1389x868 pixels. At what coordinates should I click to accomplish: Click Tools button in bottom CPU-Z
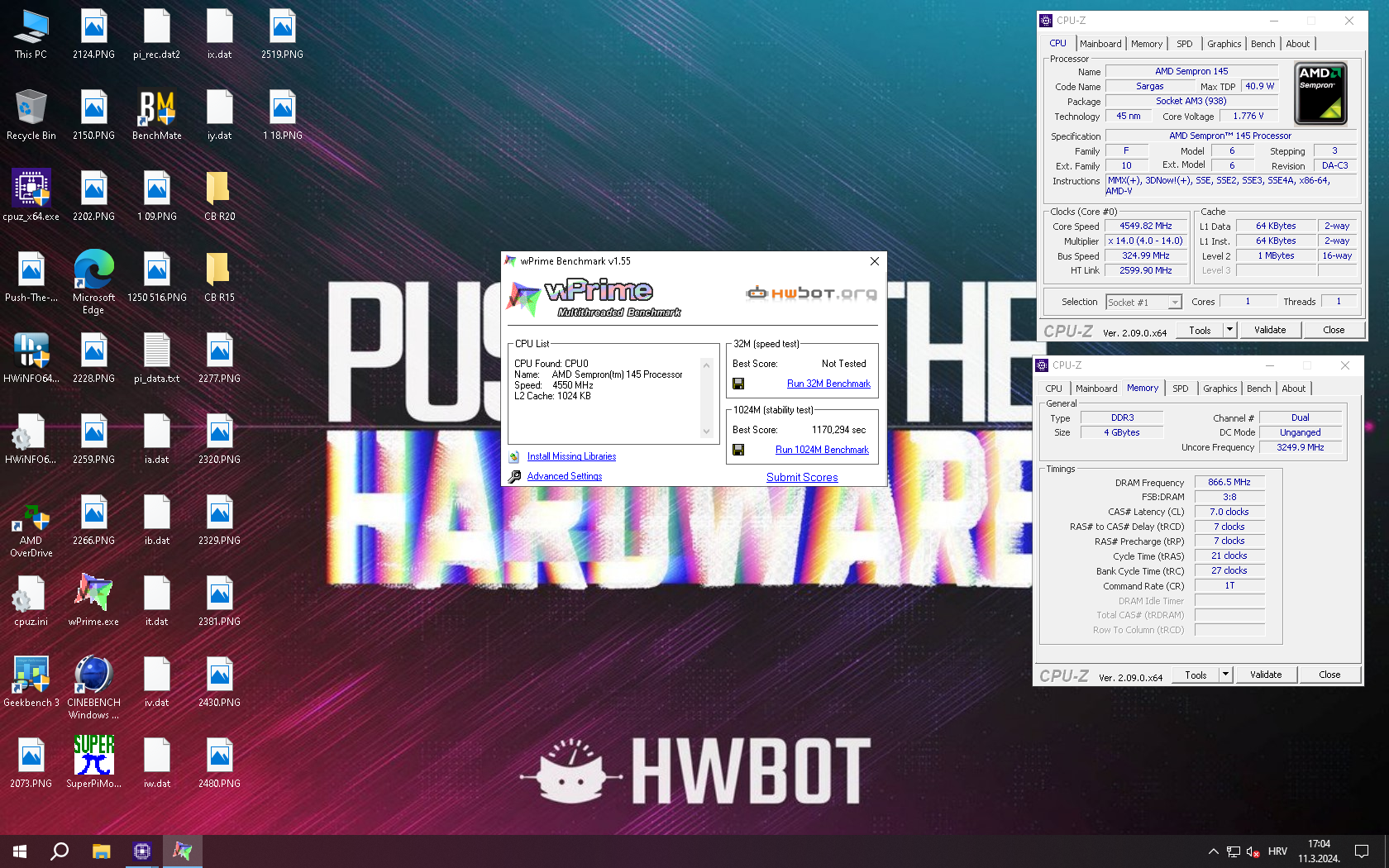(1196, 674)
